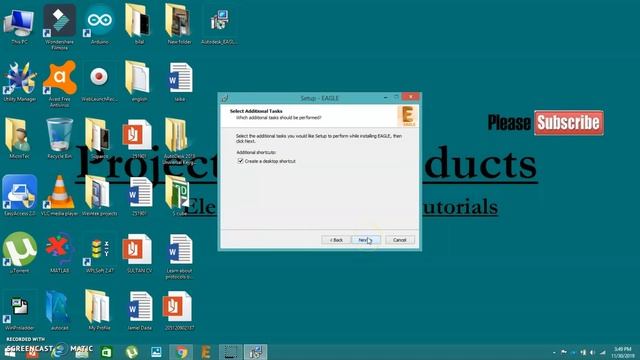640x360 pixels.
Task: Open the AutoDesk 2018 Universal Keygen folder
Action: click(x=179, y=141)
